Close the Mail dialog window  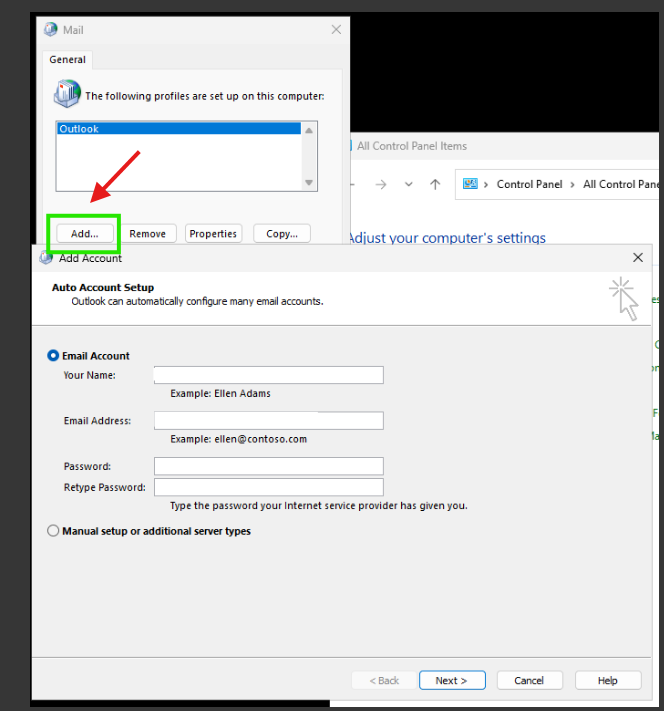click(336, 30)
